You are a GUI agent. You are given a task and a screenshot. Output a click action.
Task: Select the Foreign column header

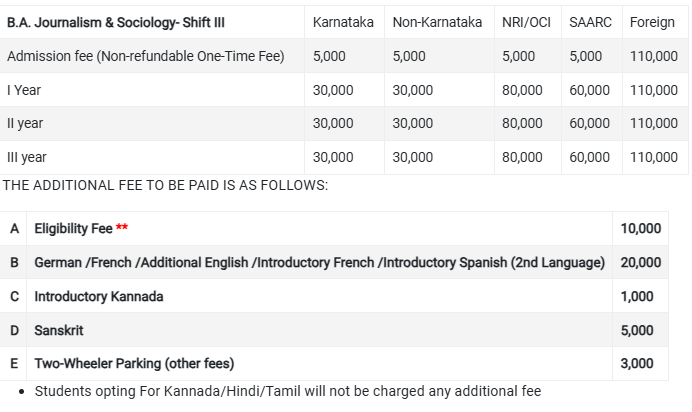pyautogui.click(x=653, y=22)
